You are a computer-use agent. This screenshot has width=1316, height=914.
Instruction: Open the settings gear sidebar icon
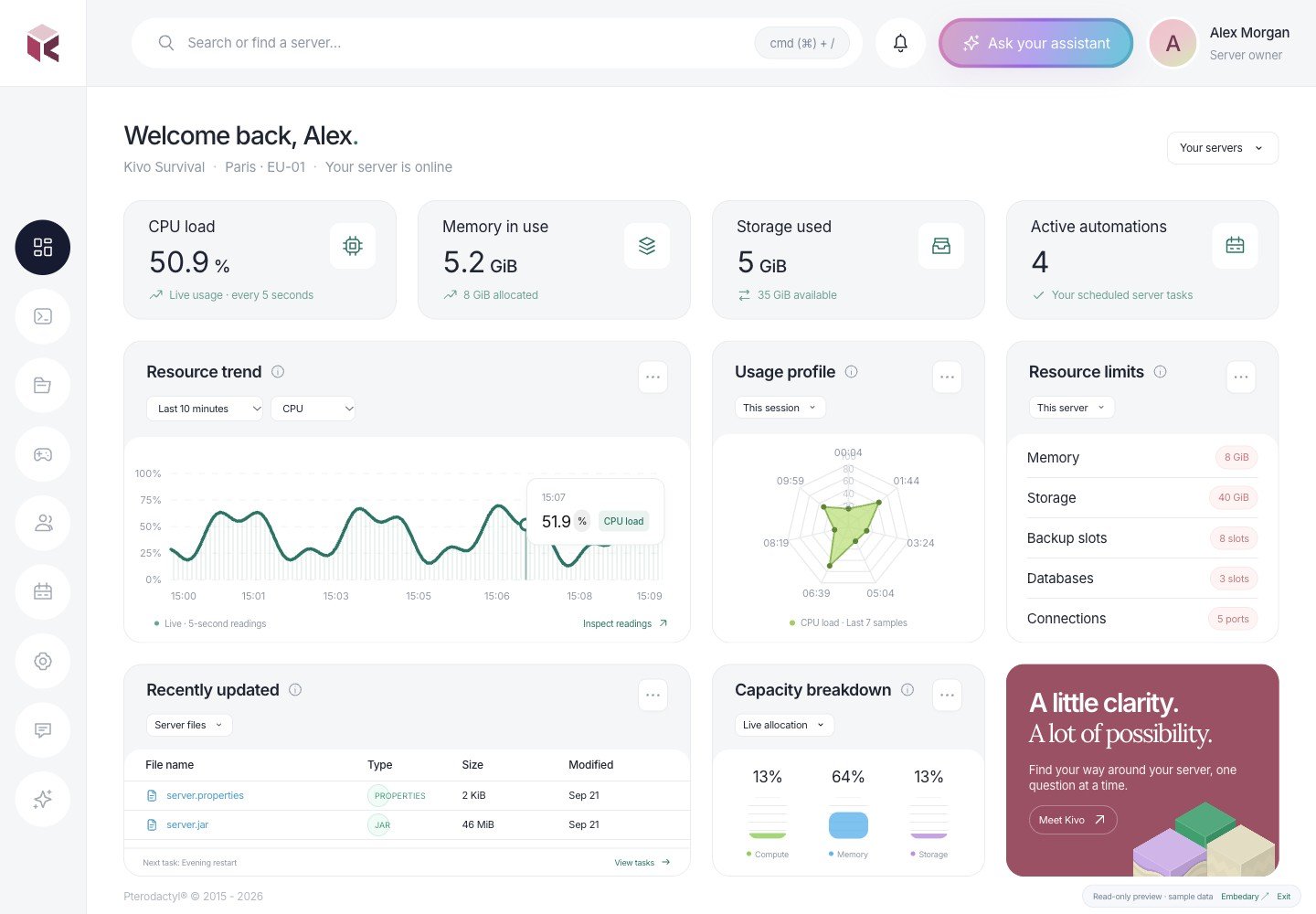click(x=43, y=661)
